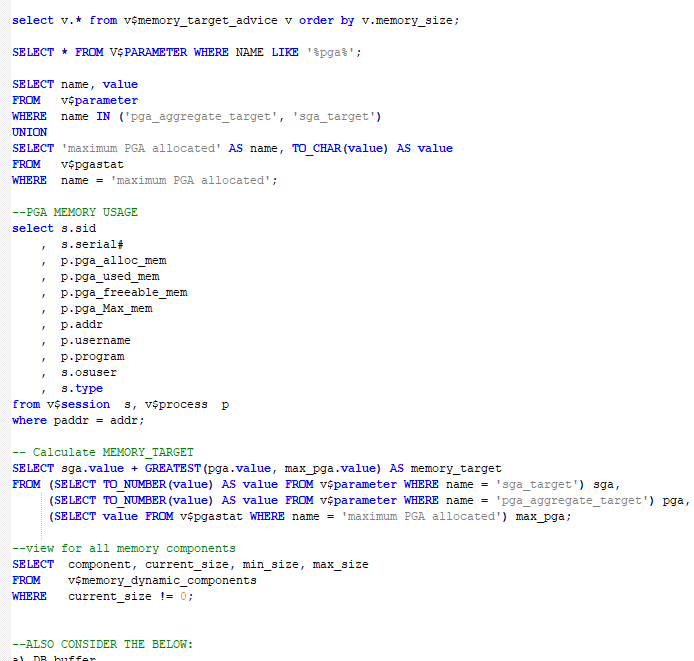
Task: Click the UNION keyword
Action: pos(30,132)
